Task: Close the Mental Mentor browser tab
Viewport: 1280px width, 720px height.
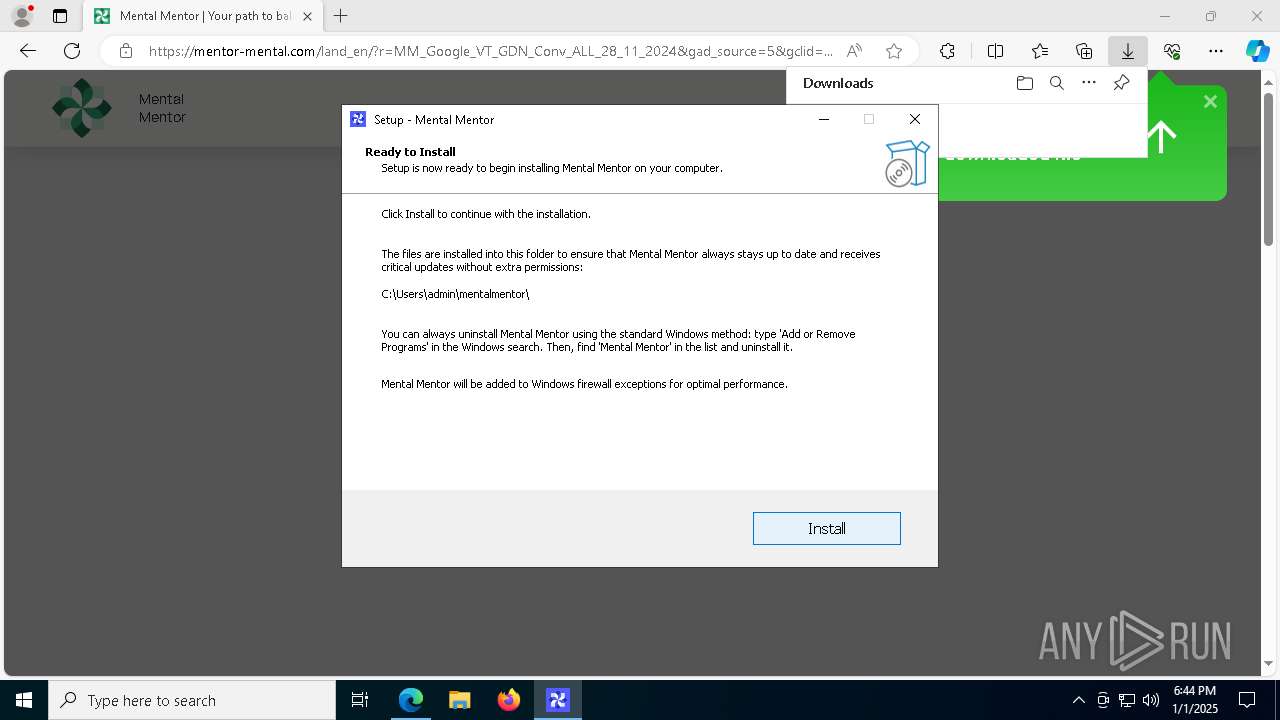Action: click(x=307, y=16)
